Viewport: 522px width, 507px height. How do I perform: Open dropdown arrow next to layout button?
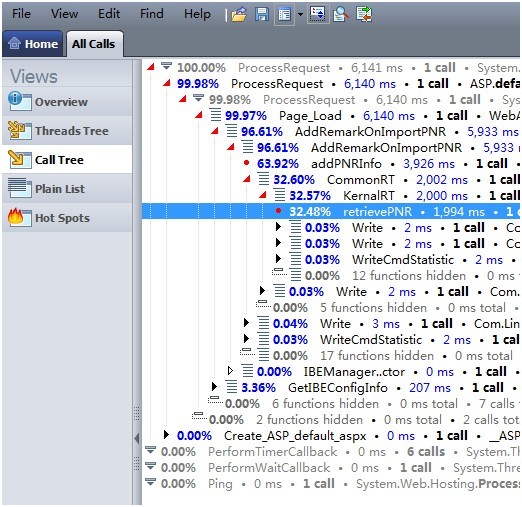coord(300,14)
